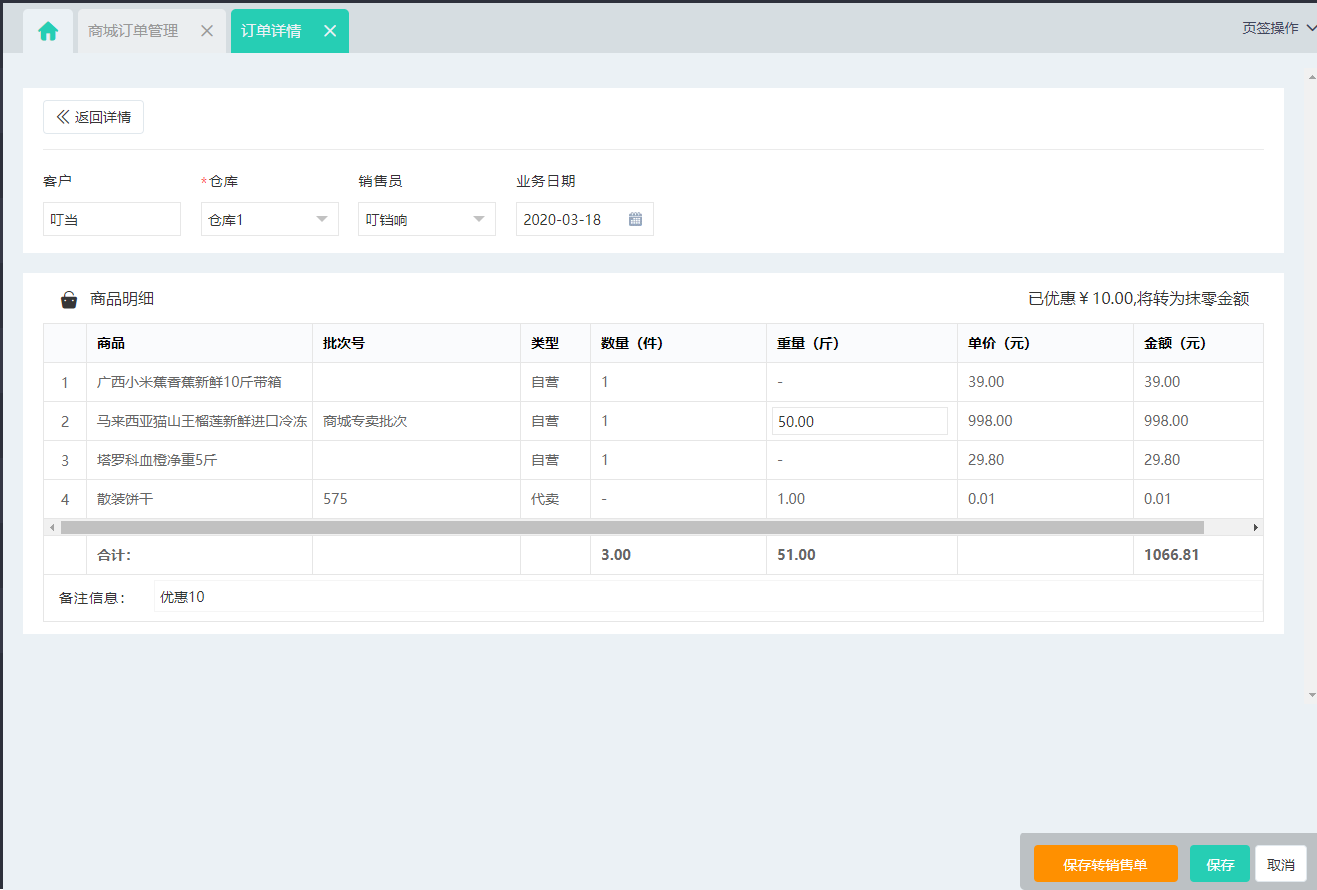Select row 塔罗科血橙净重5斤
1317x890 pixels.
(653, 460)
